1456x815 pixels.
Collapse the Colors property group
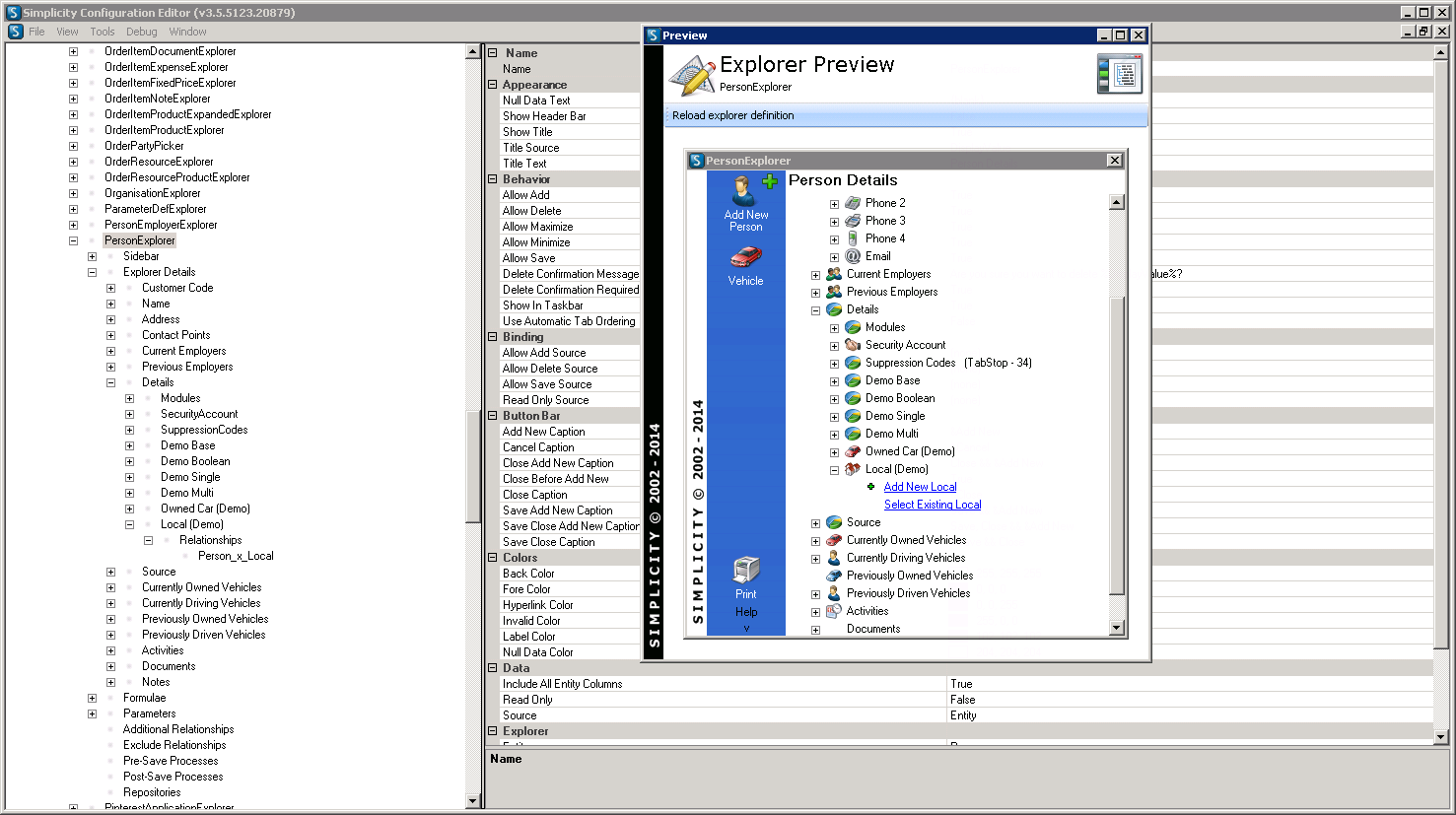coord(492,558)
